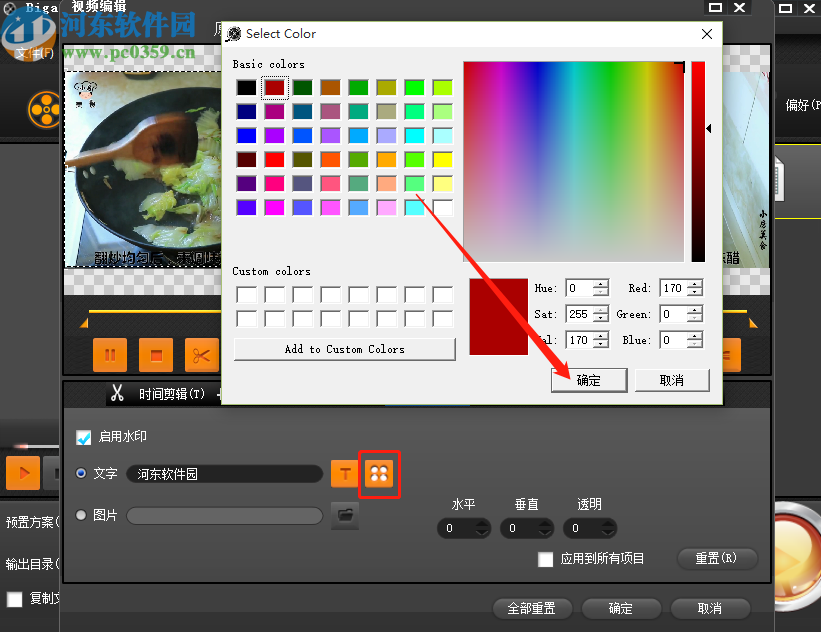821x632 pixels.
Task: Enable the 应用到所有项目 checkbox
Action: [x=546, y=559]
